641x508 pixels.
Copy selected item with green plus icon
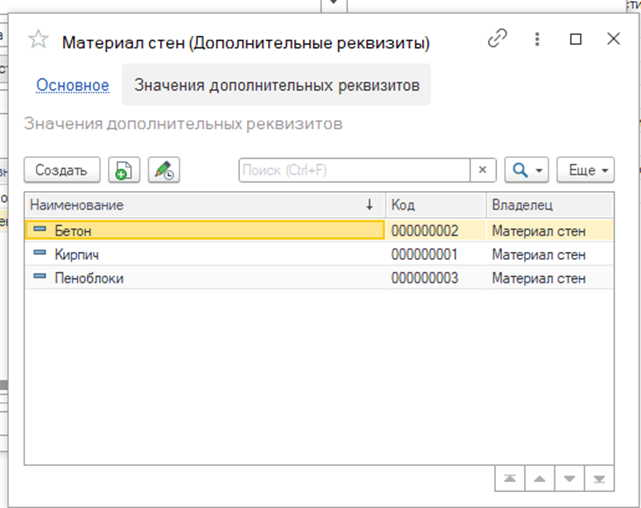click(x=124, y=170)
